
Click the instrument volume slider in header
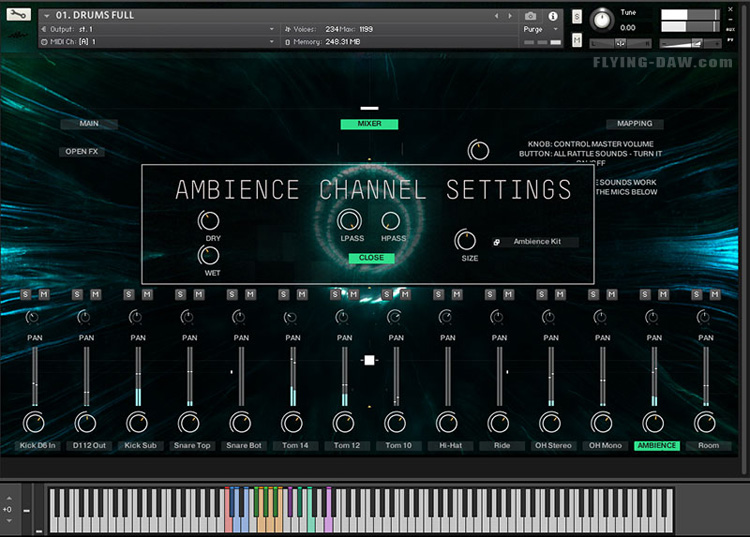tap(690, 44)
